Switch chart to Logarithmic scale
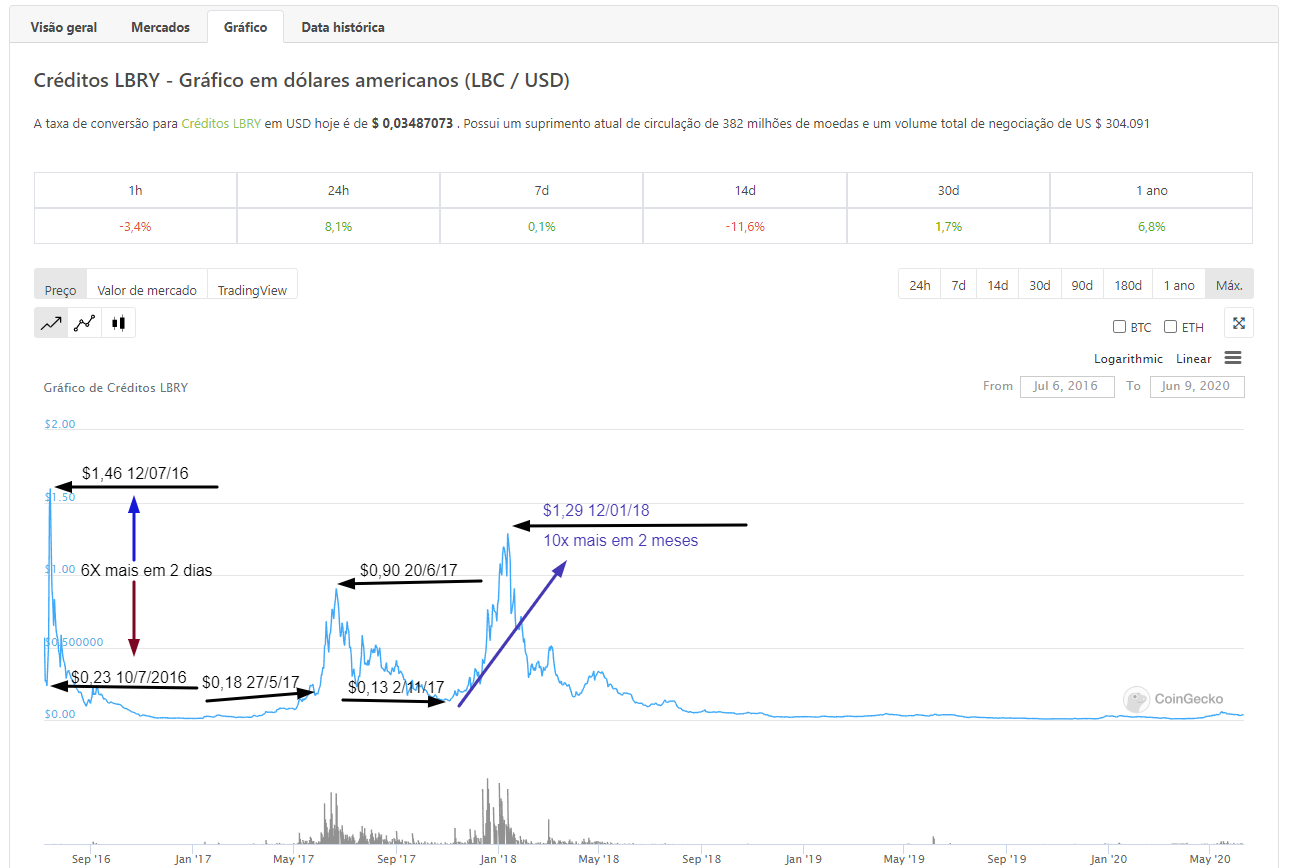This screenshot has width=1309, height=868. (x=1128, y=358)
